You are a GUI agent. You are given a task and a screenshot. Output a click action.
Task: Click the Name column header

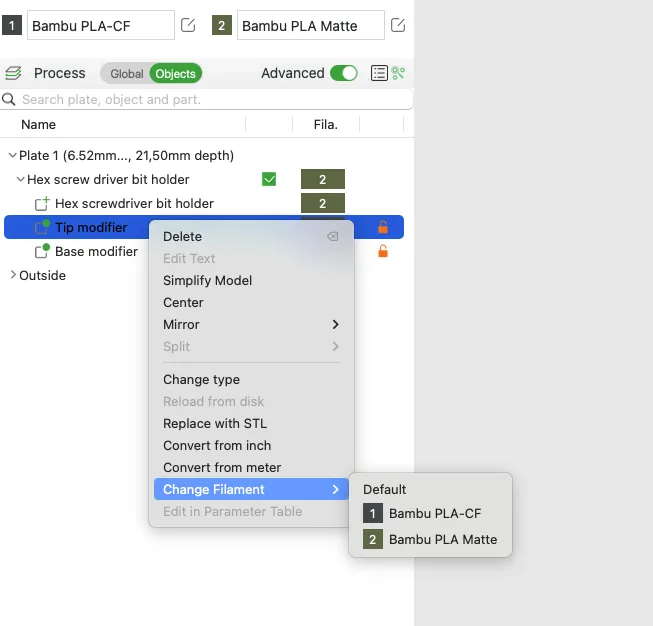[x=38, y=125]
